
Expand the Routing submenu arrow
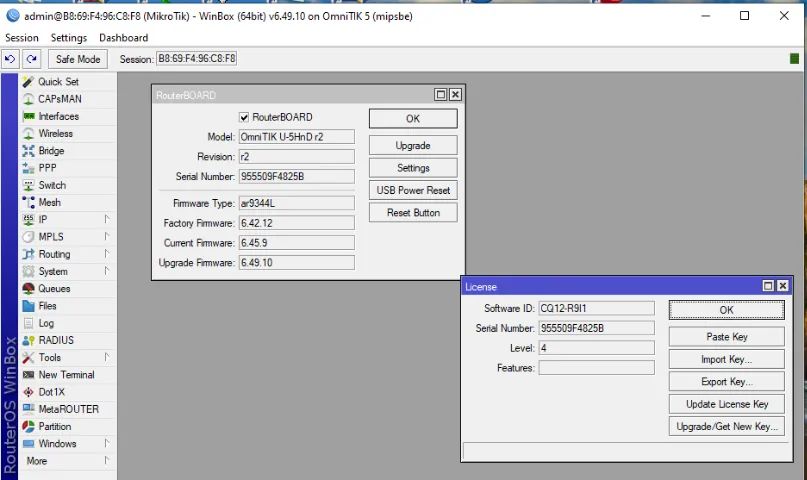107,254
